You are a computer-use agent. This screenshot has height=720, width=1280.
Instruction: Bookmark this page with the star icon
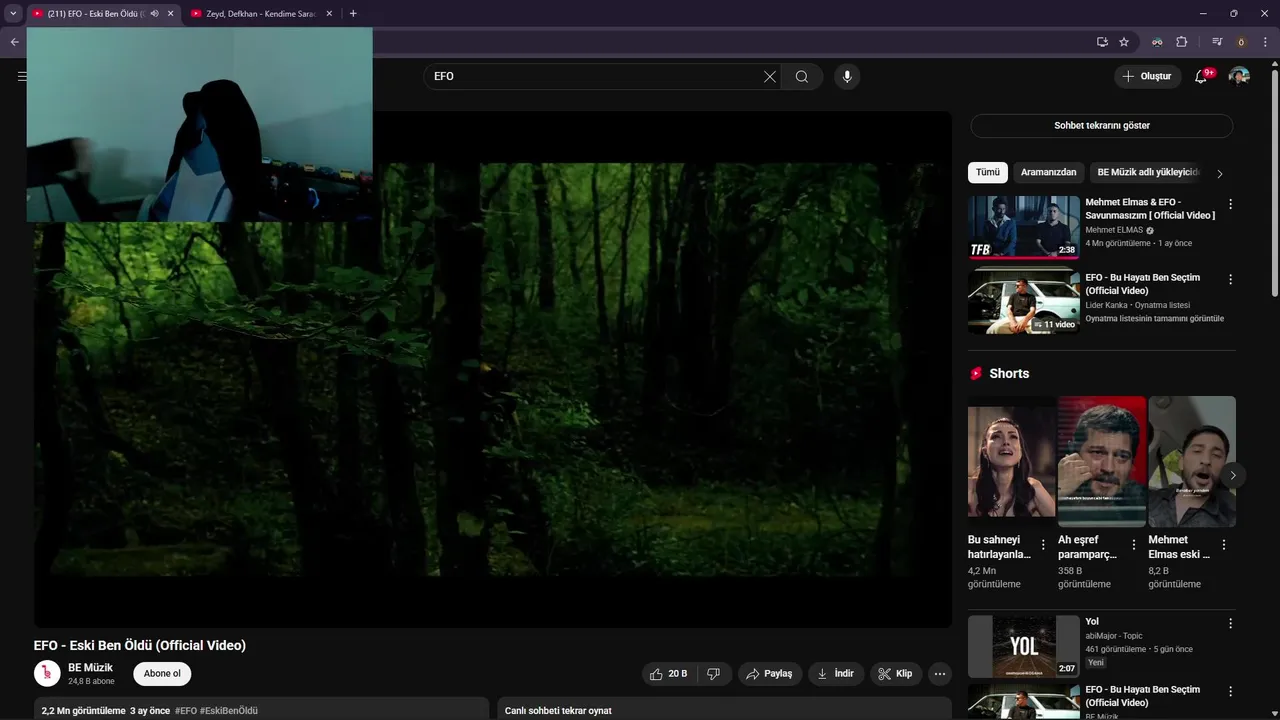1124,42
